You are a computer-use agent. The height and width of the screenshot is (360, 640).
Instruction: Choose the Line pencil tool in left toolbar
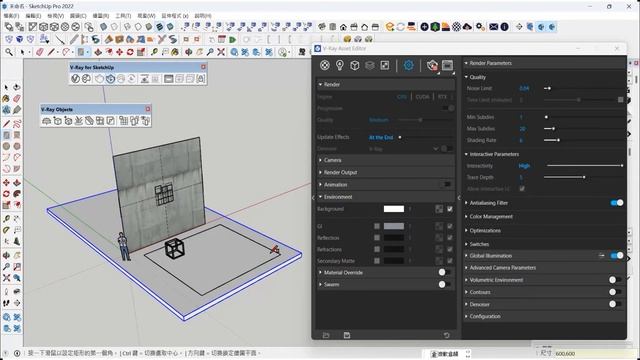click(6, 124)
